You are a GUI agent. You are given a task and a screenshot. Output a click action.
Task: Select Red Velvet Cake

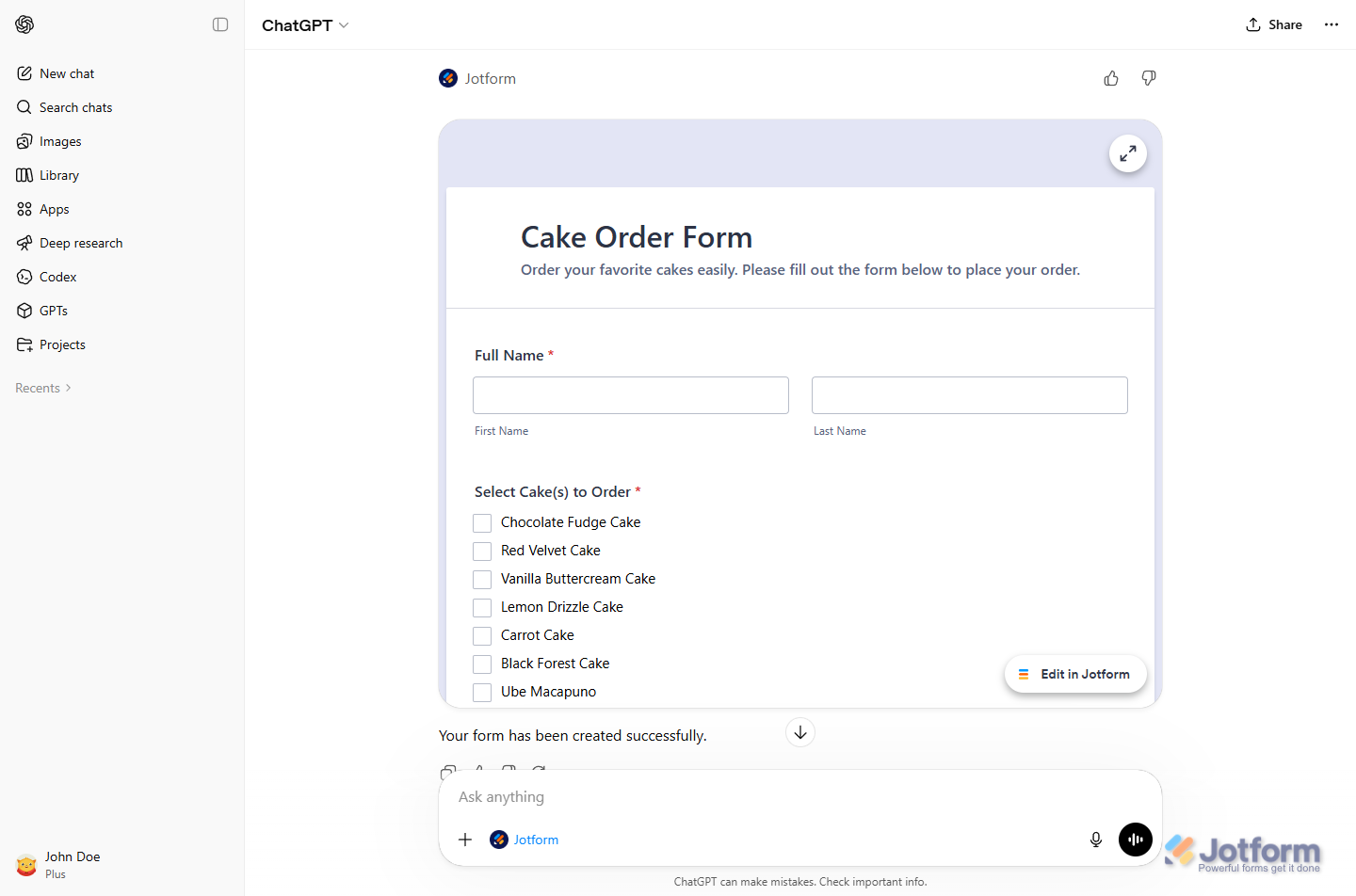(482, 551)
